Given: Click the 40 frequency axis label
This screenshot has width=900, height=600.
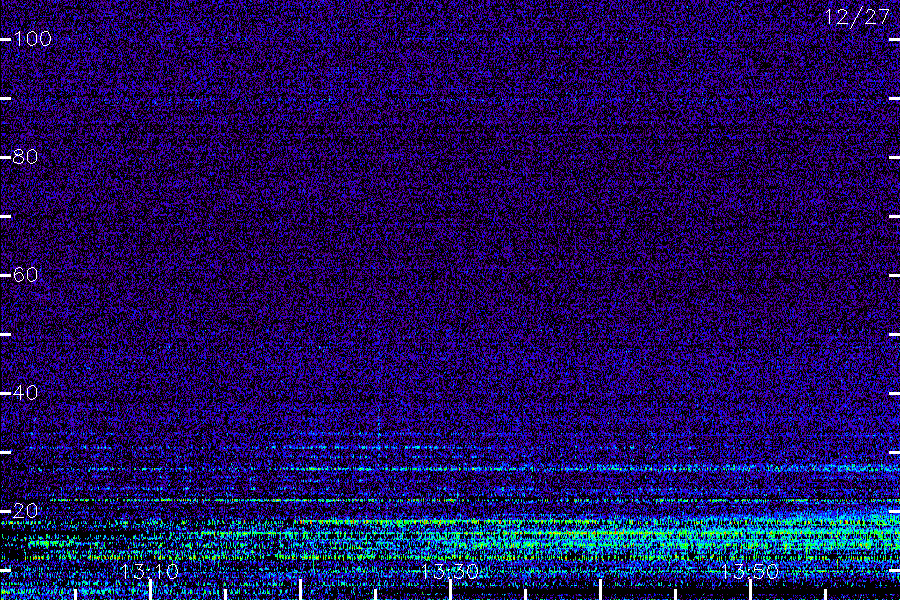Looking at the screenshot, I should (25, 393).
